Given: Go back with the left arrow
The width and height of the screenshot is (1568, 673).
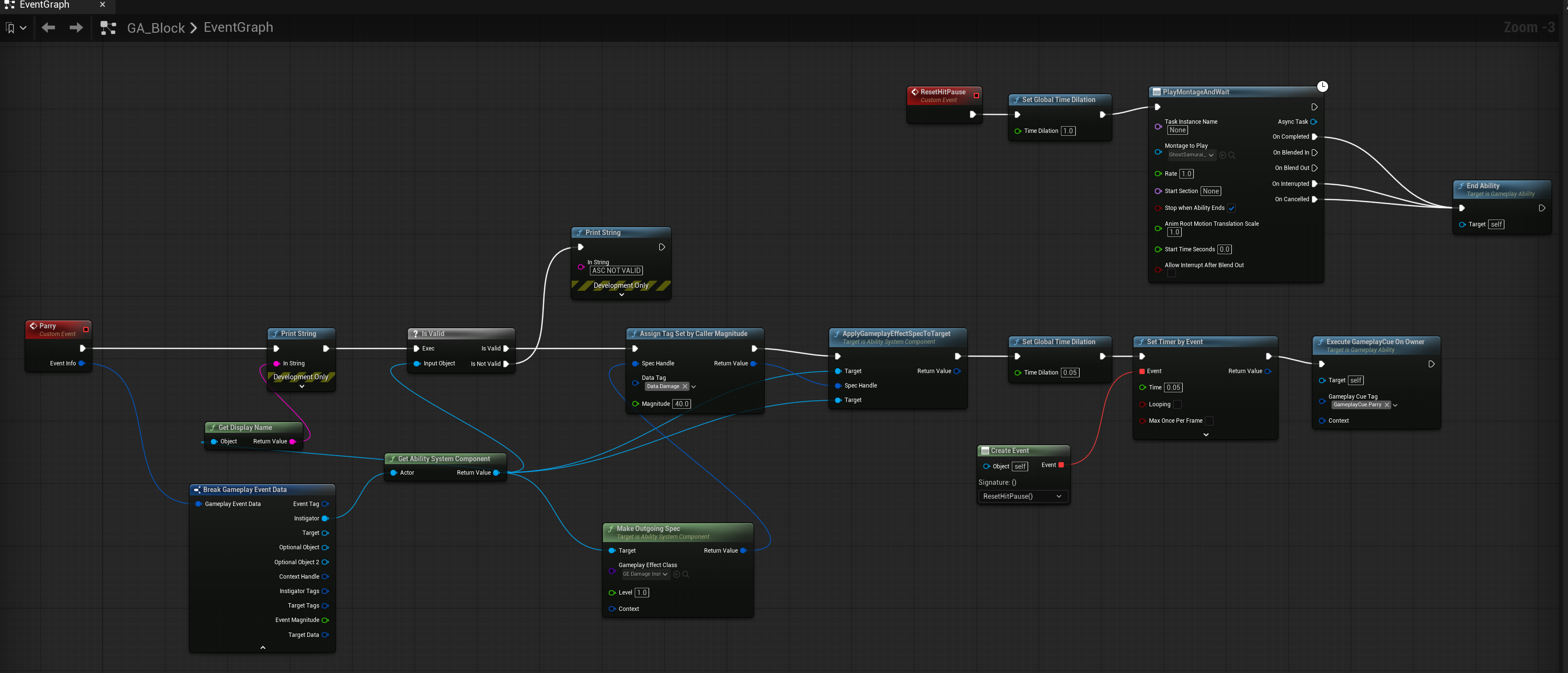Looking at the screenshot, I should [x=49, y=27].
